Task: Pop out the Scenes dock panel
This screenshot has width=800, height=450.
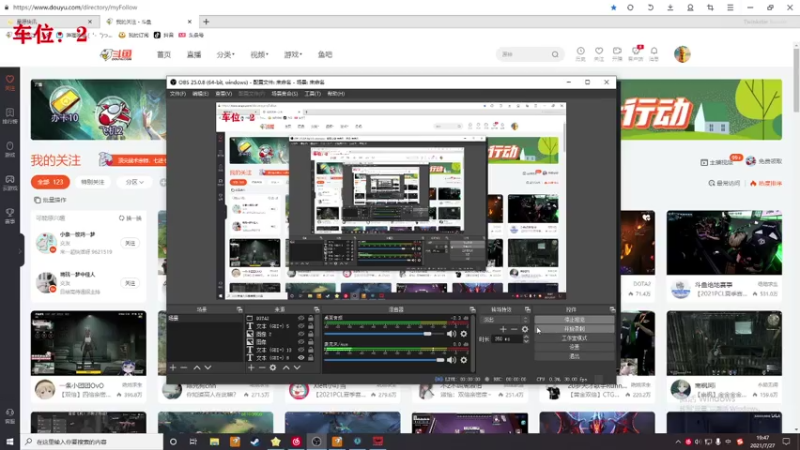Action: tap(239, 309)
